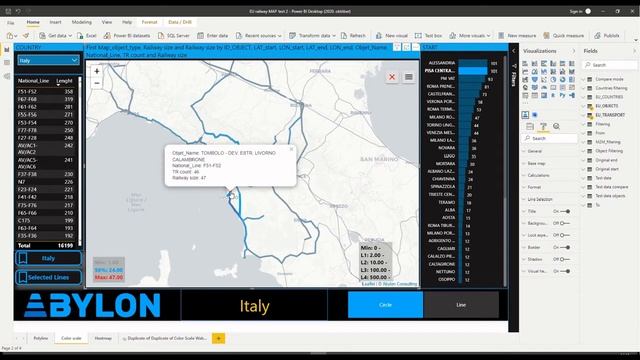Click the Undo icon in title bar
This screenshot has height=360, width=640.
(x=18, y=11)
